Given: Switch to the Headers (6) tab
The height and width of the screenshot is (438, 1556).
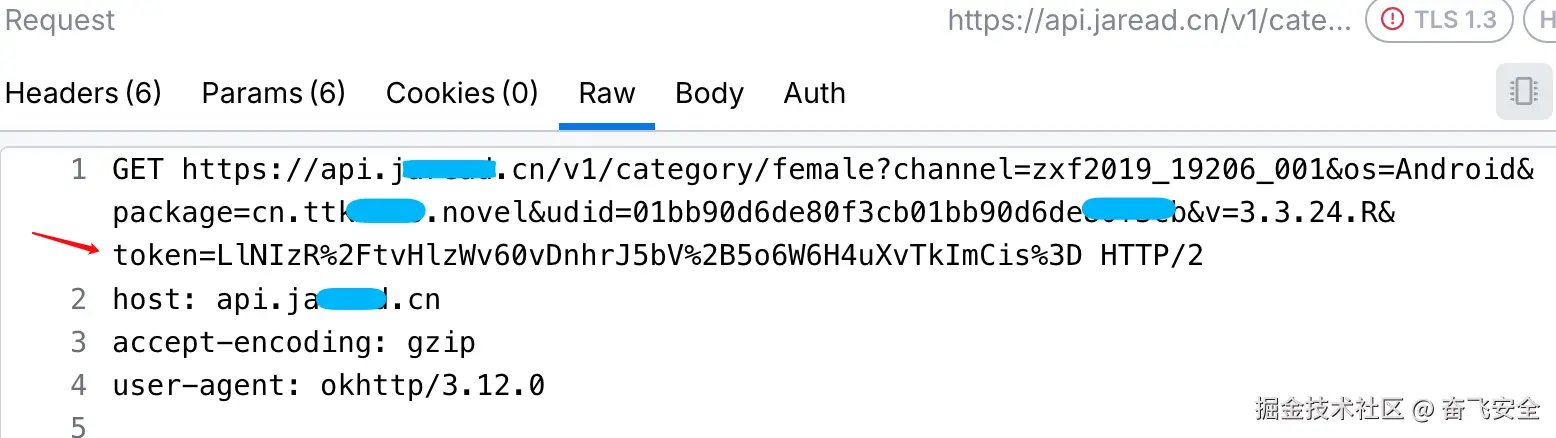Looking at the screenshot, I should click(x=84, y=93).
